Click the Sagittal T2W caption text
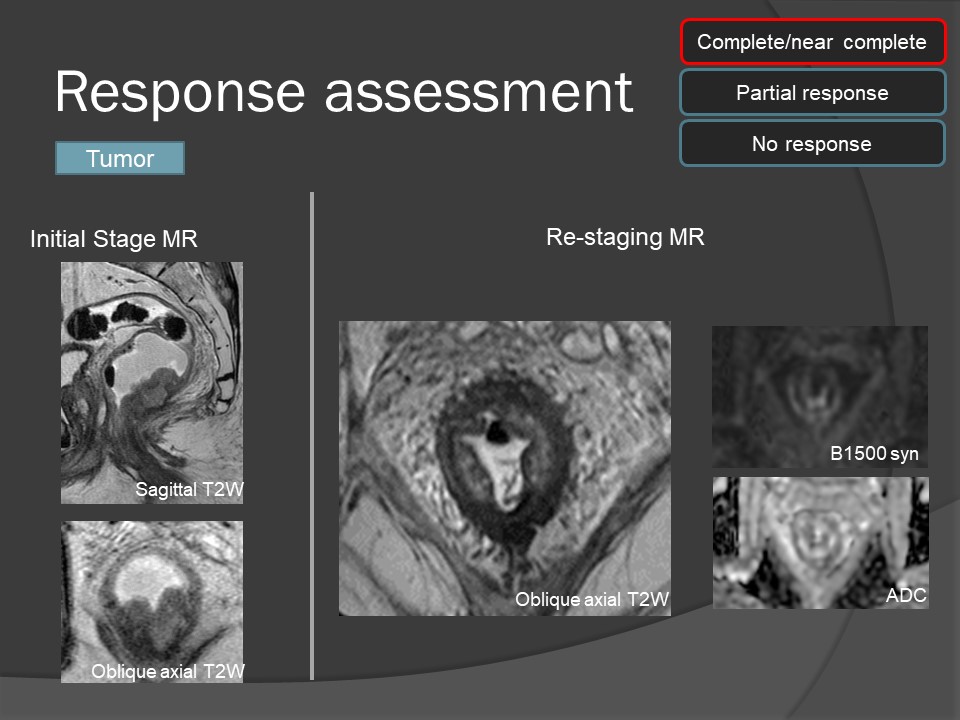960x720 pixels. (190, 490)
